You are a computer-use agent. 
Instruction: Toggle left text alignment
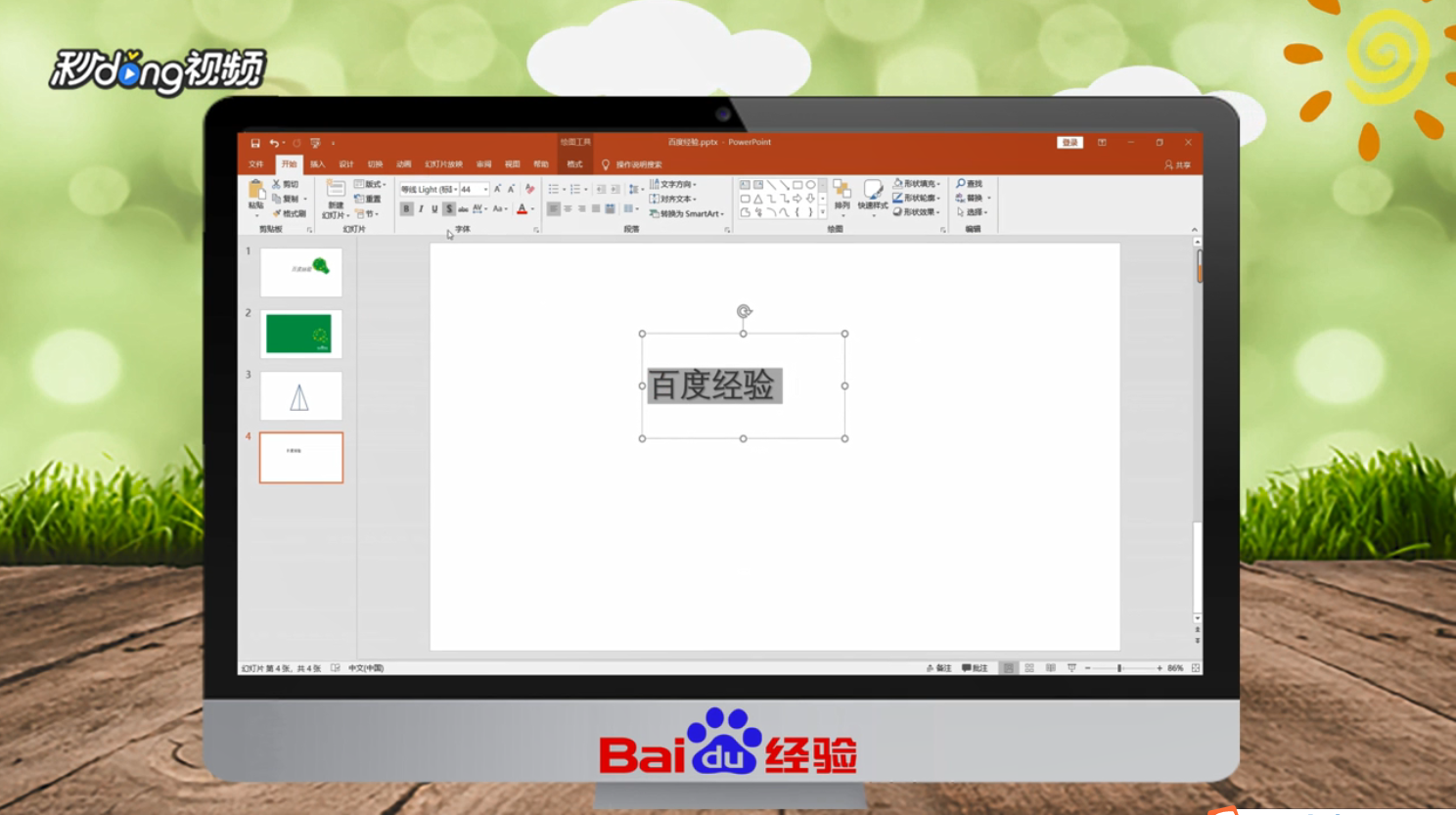[x=554, y=209]
